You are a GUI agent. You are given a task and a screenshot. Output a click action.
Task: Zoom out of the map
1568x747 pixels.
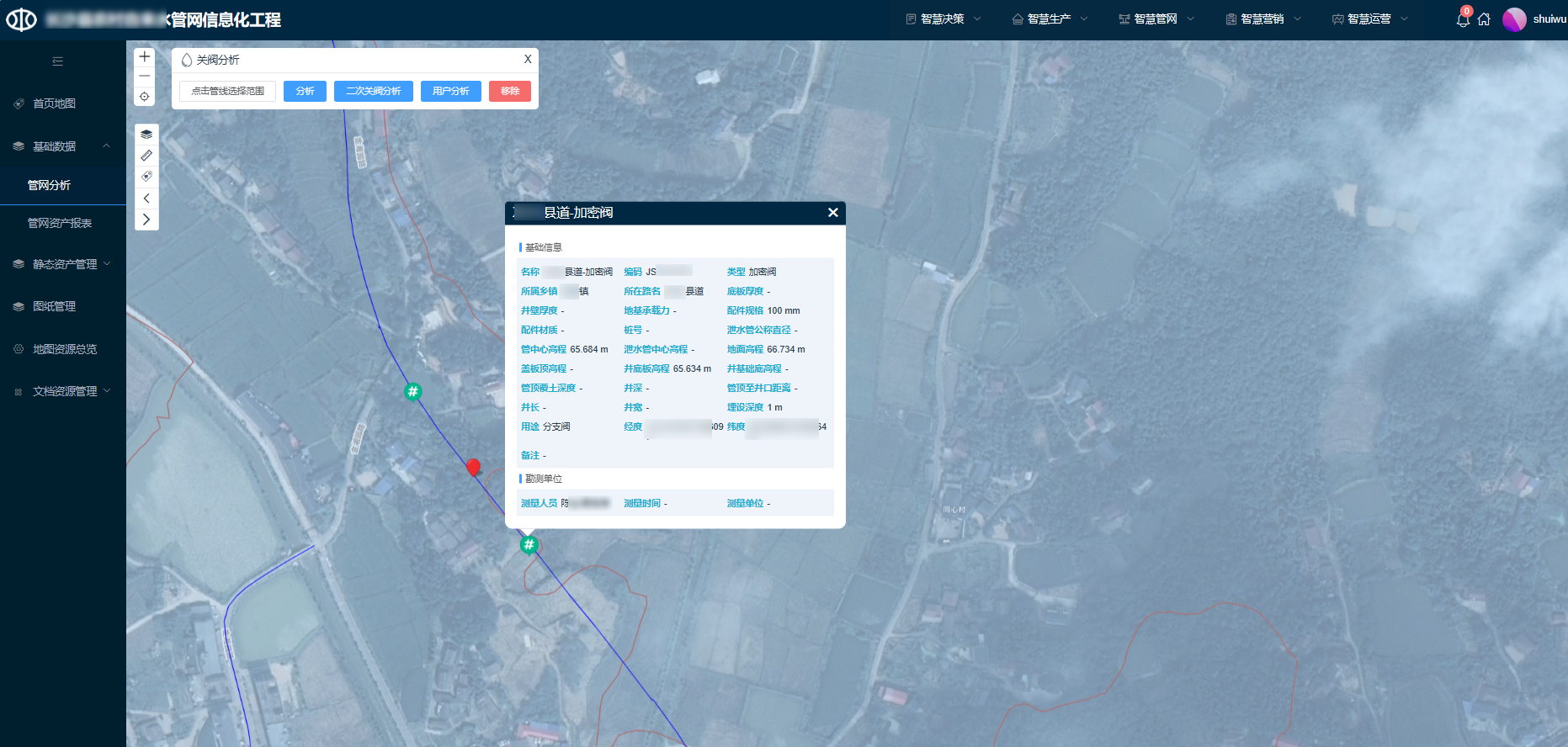145,77
